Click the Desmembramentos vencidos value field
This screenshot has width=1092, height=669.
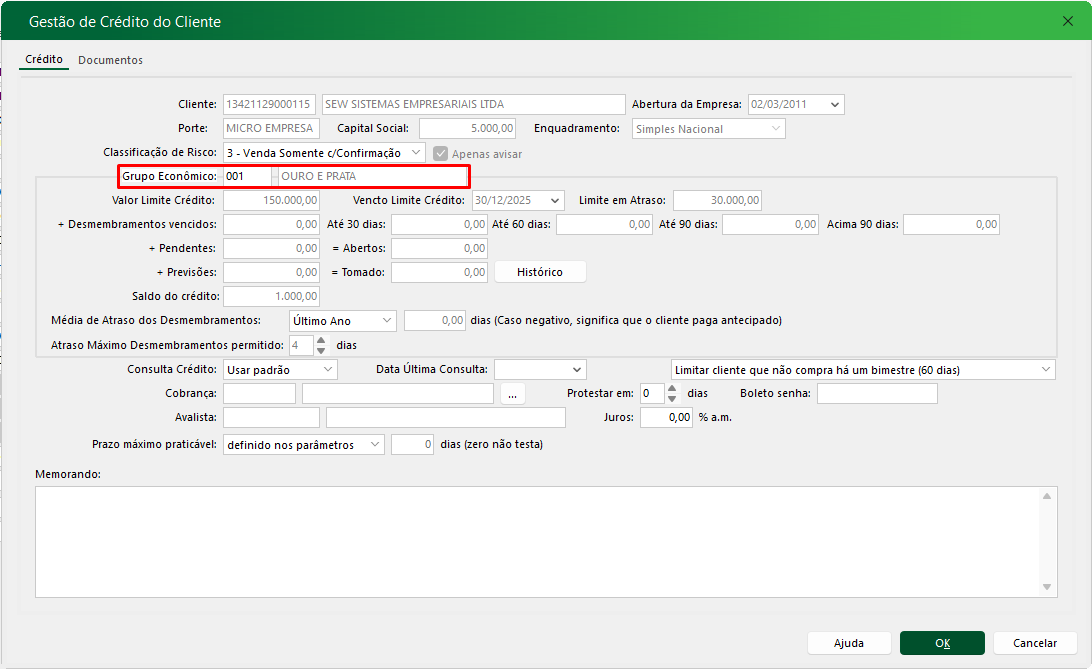[x=272, y=225]
